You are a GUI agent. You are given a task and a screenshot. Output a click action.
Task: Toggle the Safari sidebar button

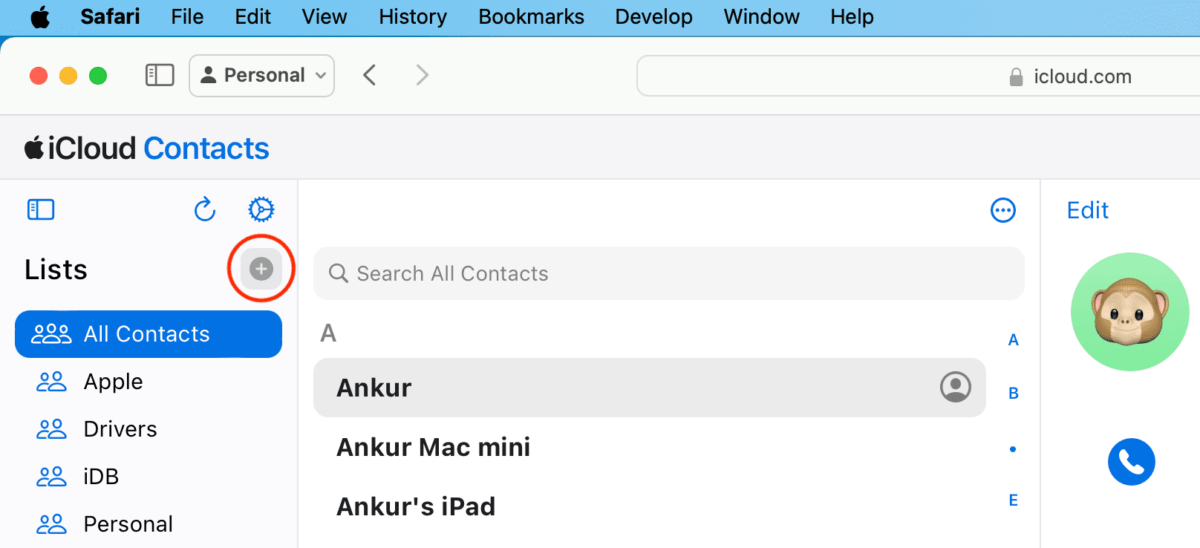click(x=160, y=76)
